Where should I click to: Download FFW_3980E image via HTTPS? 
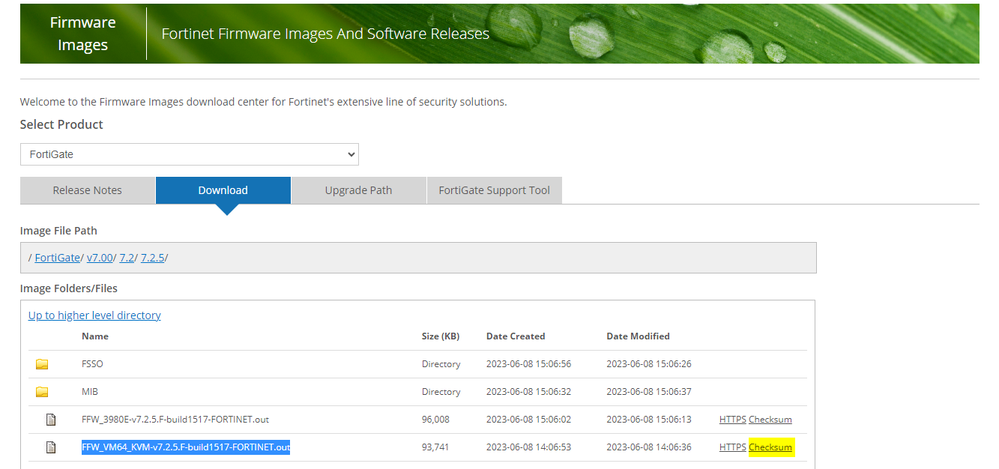(x=731, y=420)
